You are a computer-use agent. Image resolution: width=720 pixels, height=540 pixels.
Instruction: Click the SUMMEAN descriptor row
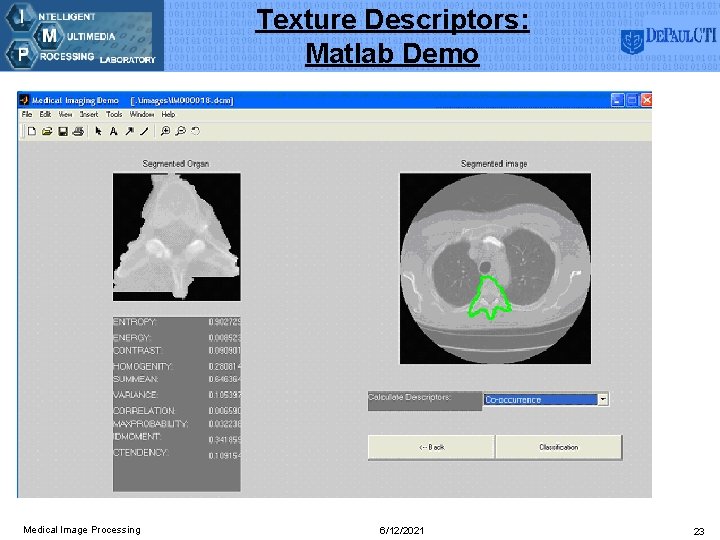pyautogui.click(x=177, y=379)
